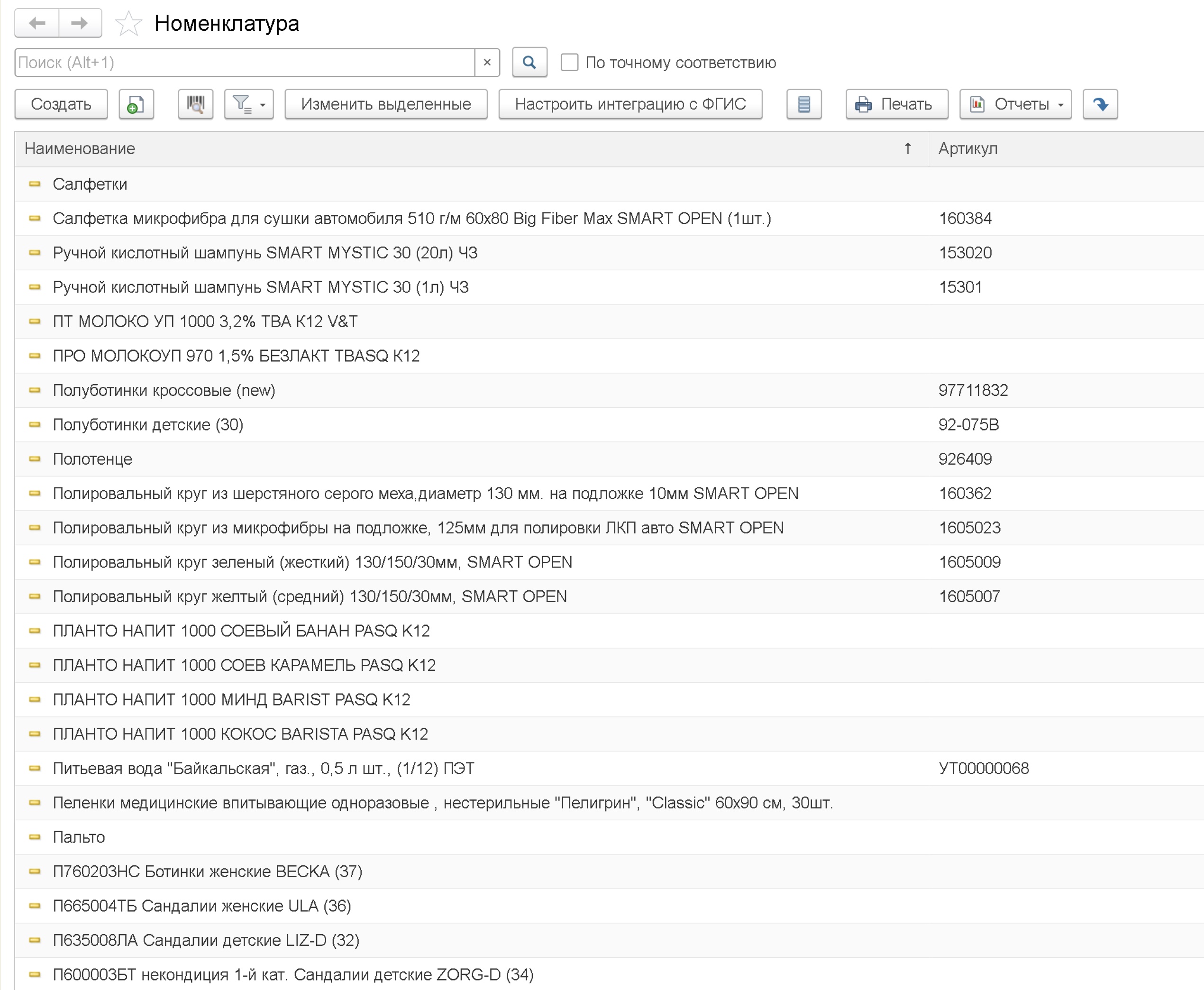
Task: Click the magnifier search button
Action: click(529, 62)
